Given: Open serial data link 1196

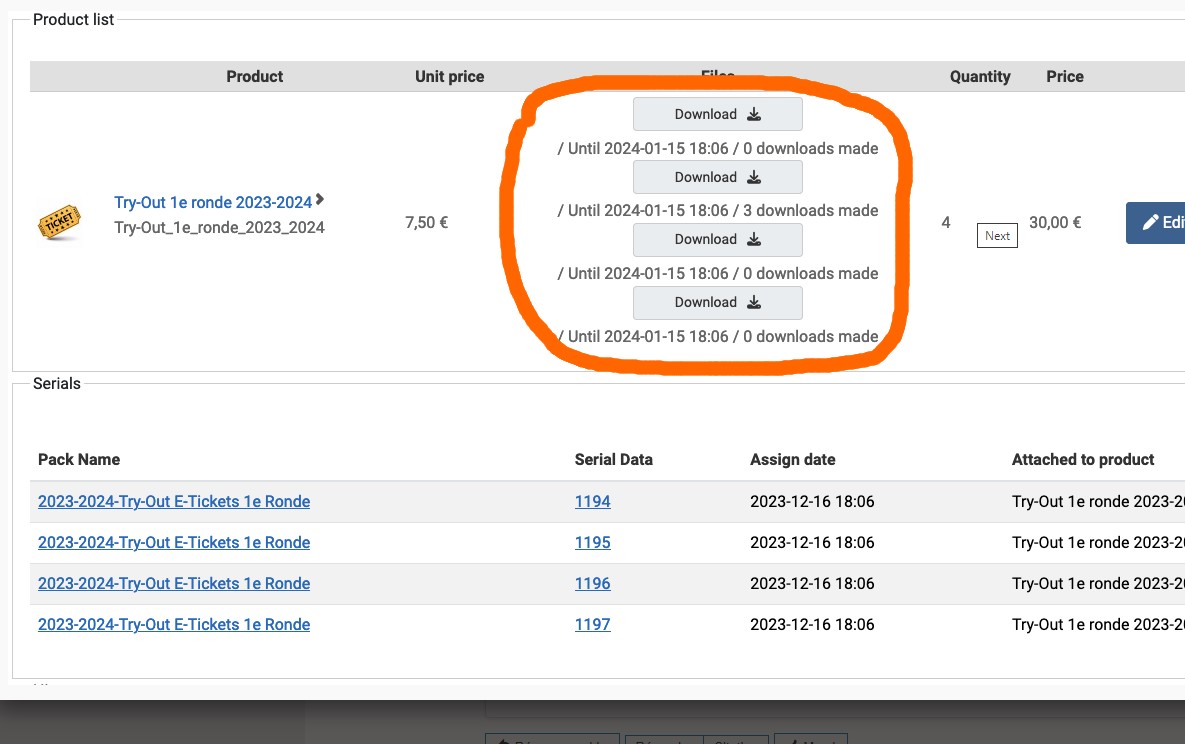Looking at the screenshot, I should [592, 584].
